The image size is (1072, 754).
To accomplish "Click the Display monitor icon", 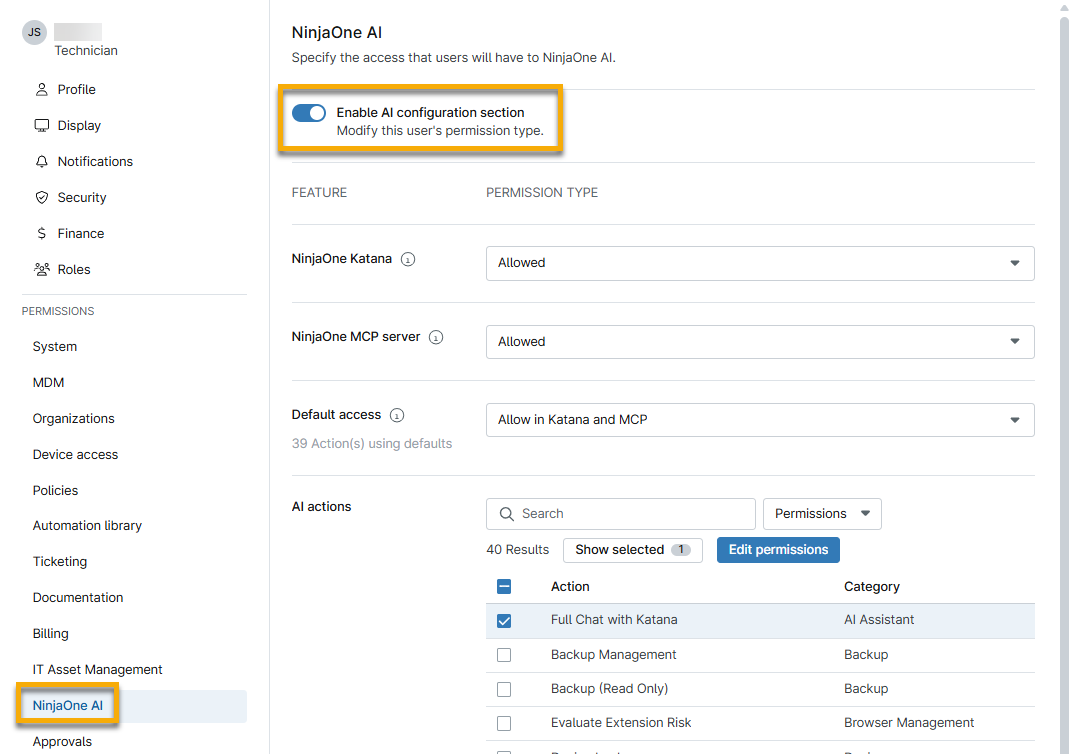I will click(42, 126).
